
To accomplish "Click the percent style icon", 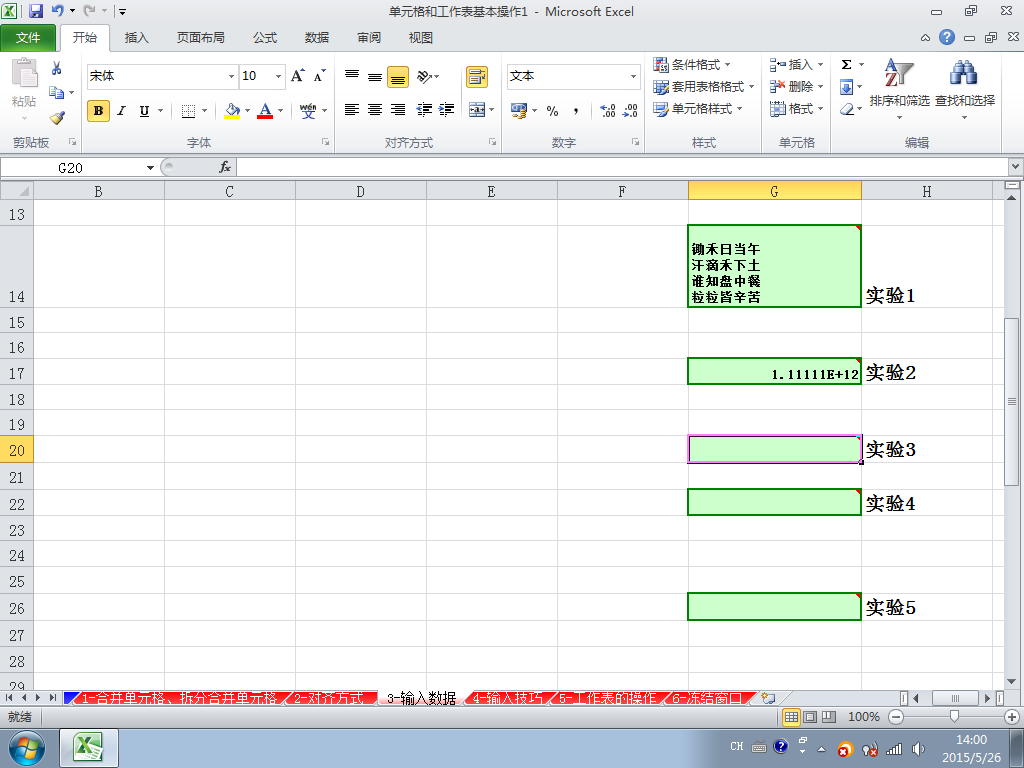I will point(552,111).
